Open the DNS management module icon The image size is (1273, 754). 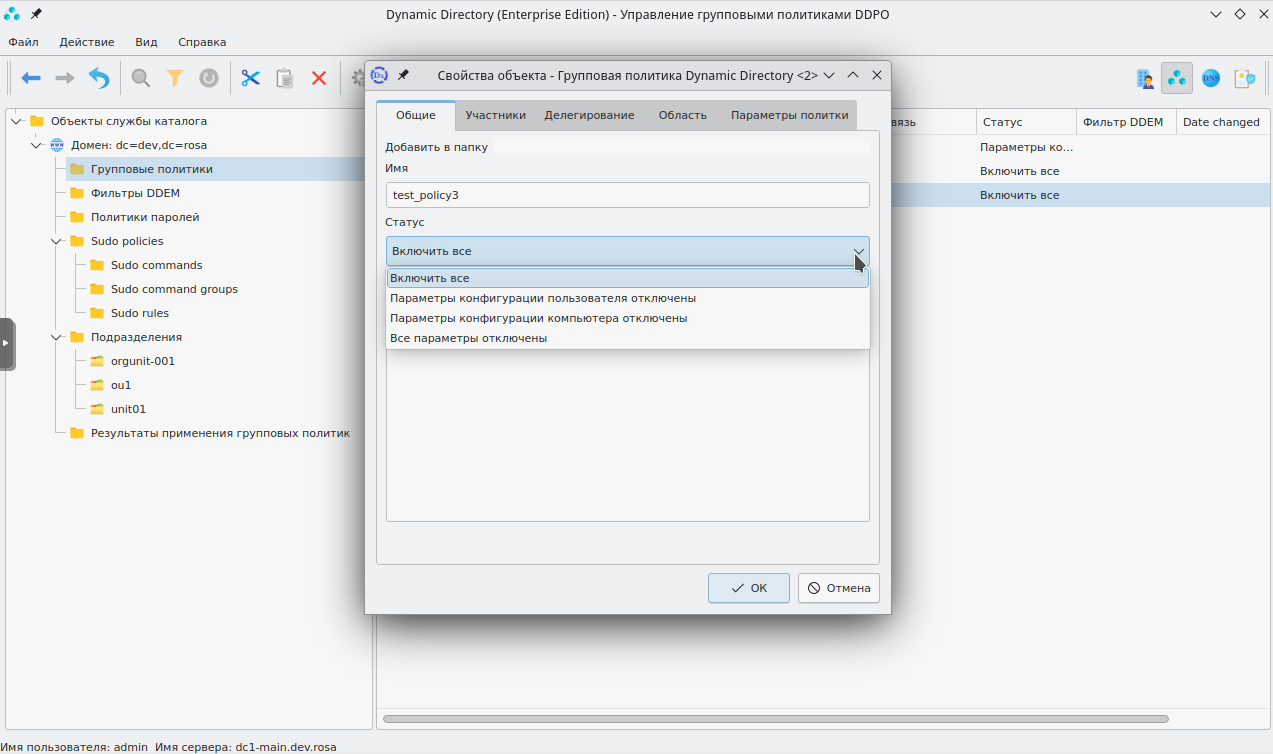point(1210,78)
